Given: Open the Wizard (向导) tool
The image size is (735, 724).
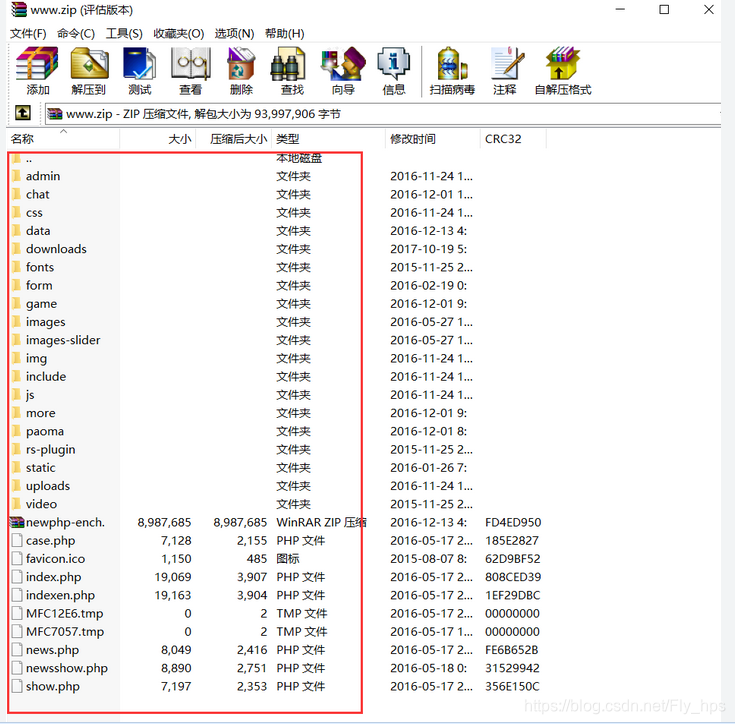Looking at the screenshot, I should 343,71.
